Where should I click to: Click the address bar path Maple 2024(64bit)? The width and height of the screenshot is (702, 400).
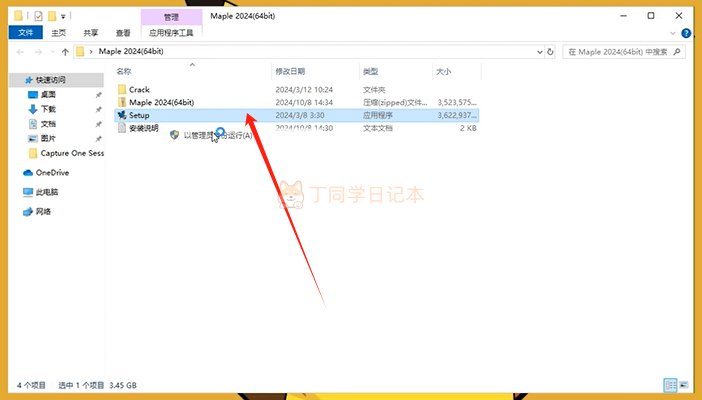[131, 52]
